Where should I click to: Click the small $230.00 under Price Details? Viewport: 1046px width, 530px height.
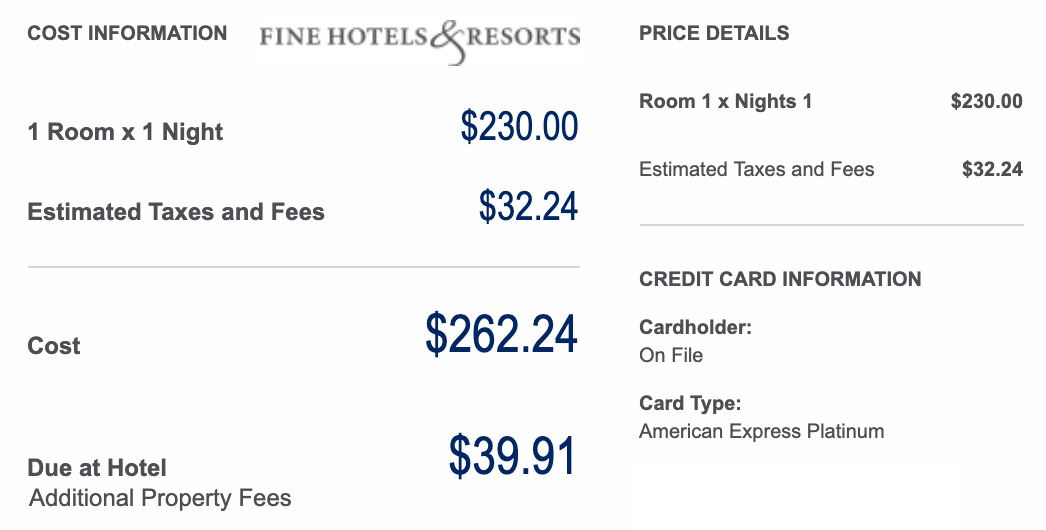tap(986, 101)
